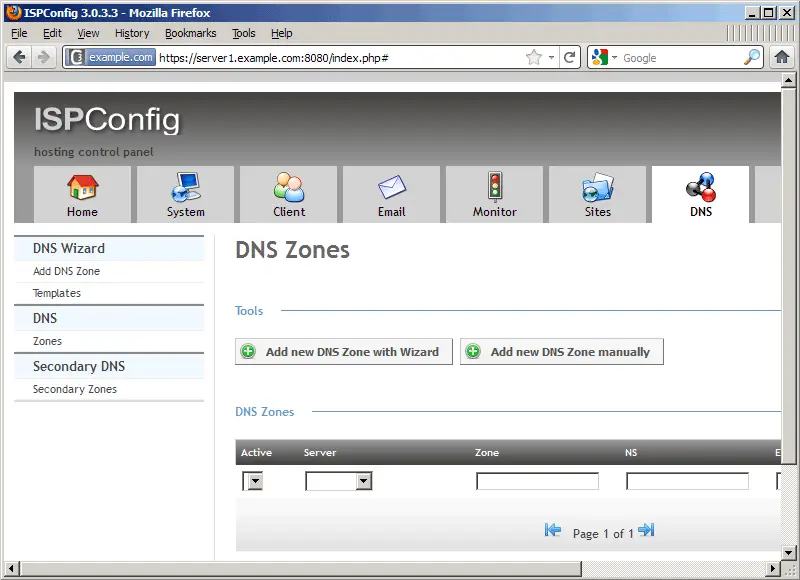Jump to first page of DNS zones
Viewport: 800px width, 580px height.
(553, 531)
